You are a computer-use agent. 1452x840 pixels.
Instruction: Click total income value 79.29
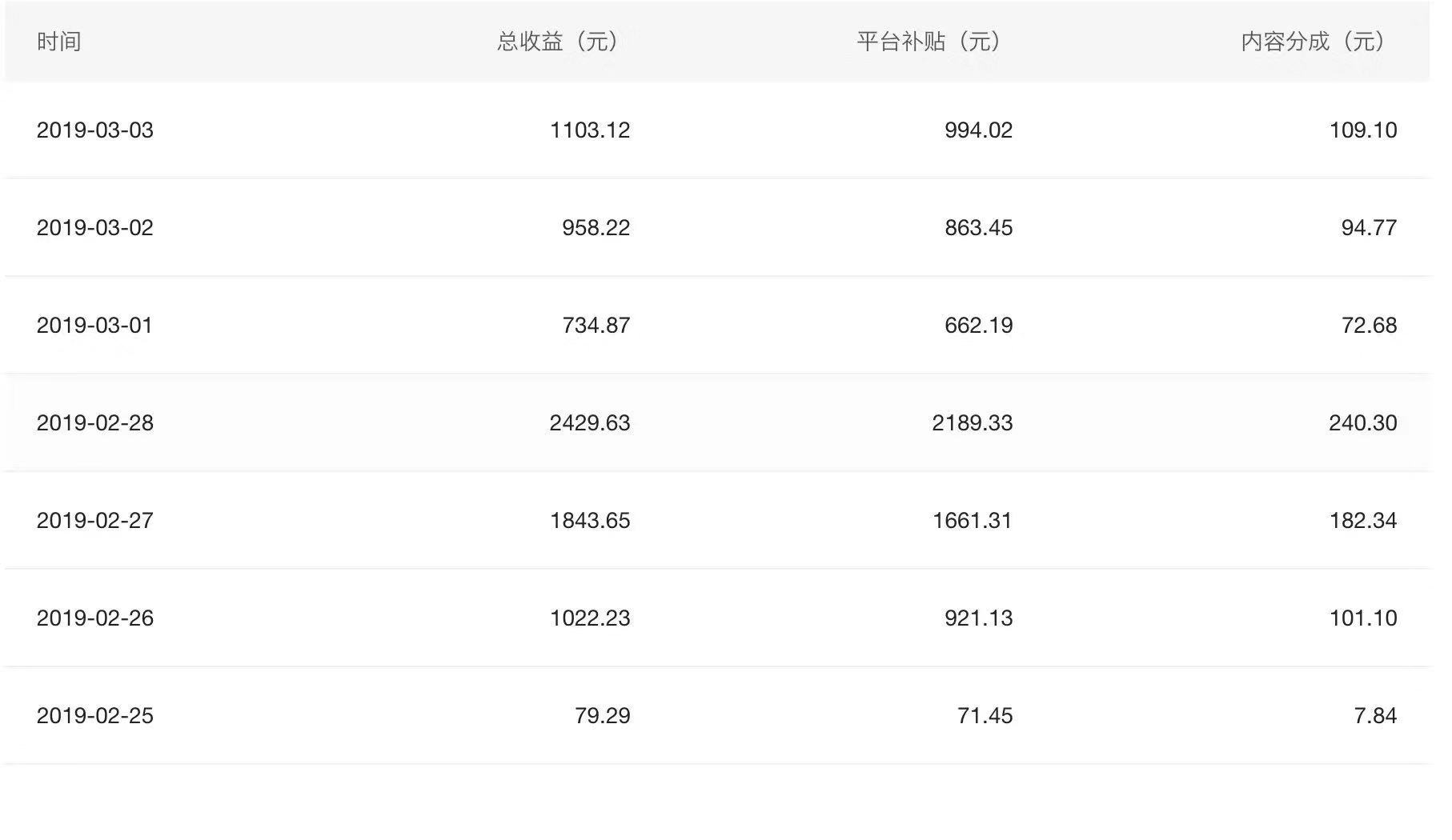(603, 716)
